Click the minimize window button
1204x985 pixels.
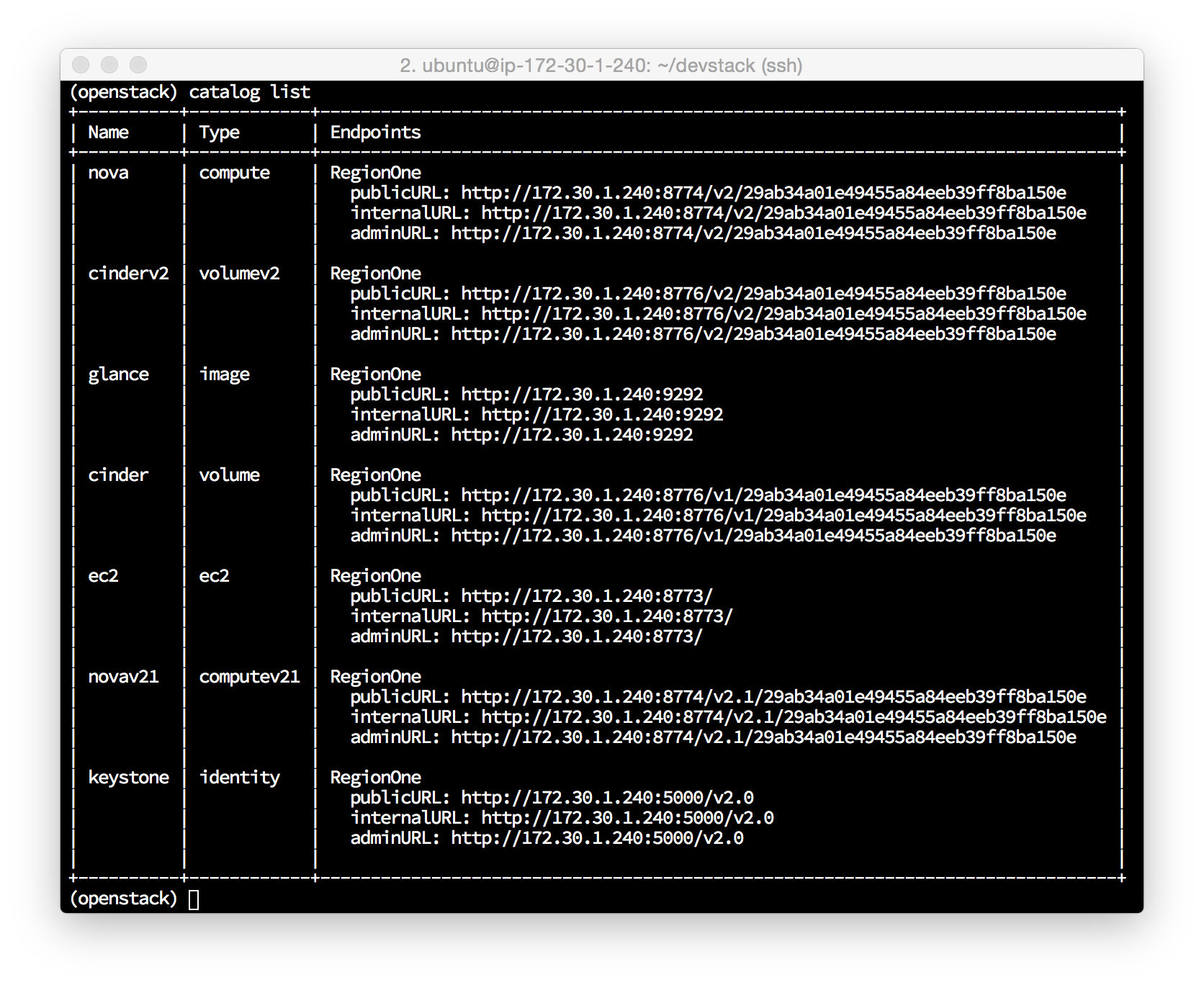109,66
